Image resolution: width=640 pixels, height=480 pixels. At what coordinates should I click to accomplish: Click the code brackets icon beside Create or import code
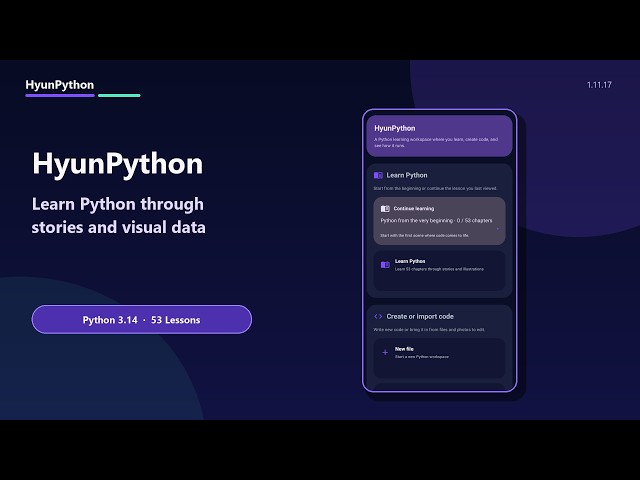(x=378, y=316)
